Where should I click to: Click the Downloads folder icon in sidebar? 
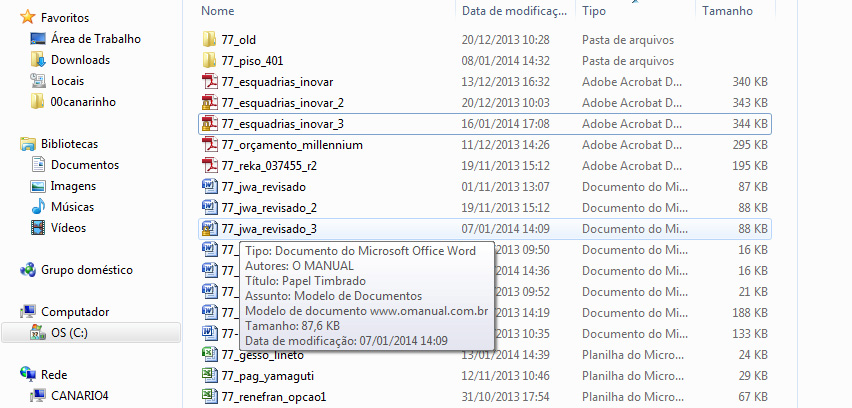[x=38, y=60]
